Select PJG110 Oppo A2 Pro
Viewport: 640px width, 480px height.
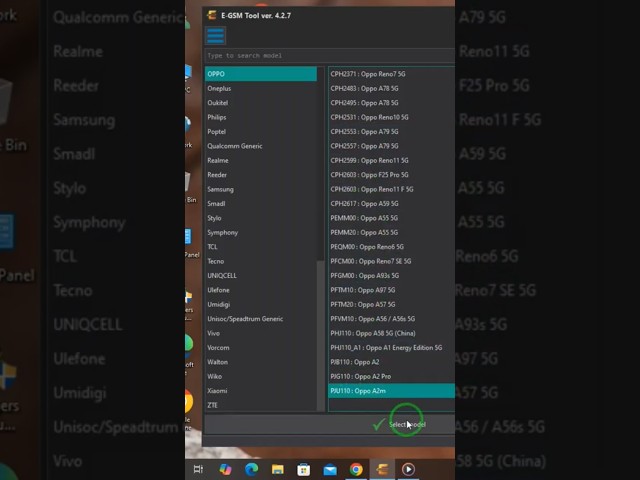click(x=391, y=376)
